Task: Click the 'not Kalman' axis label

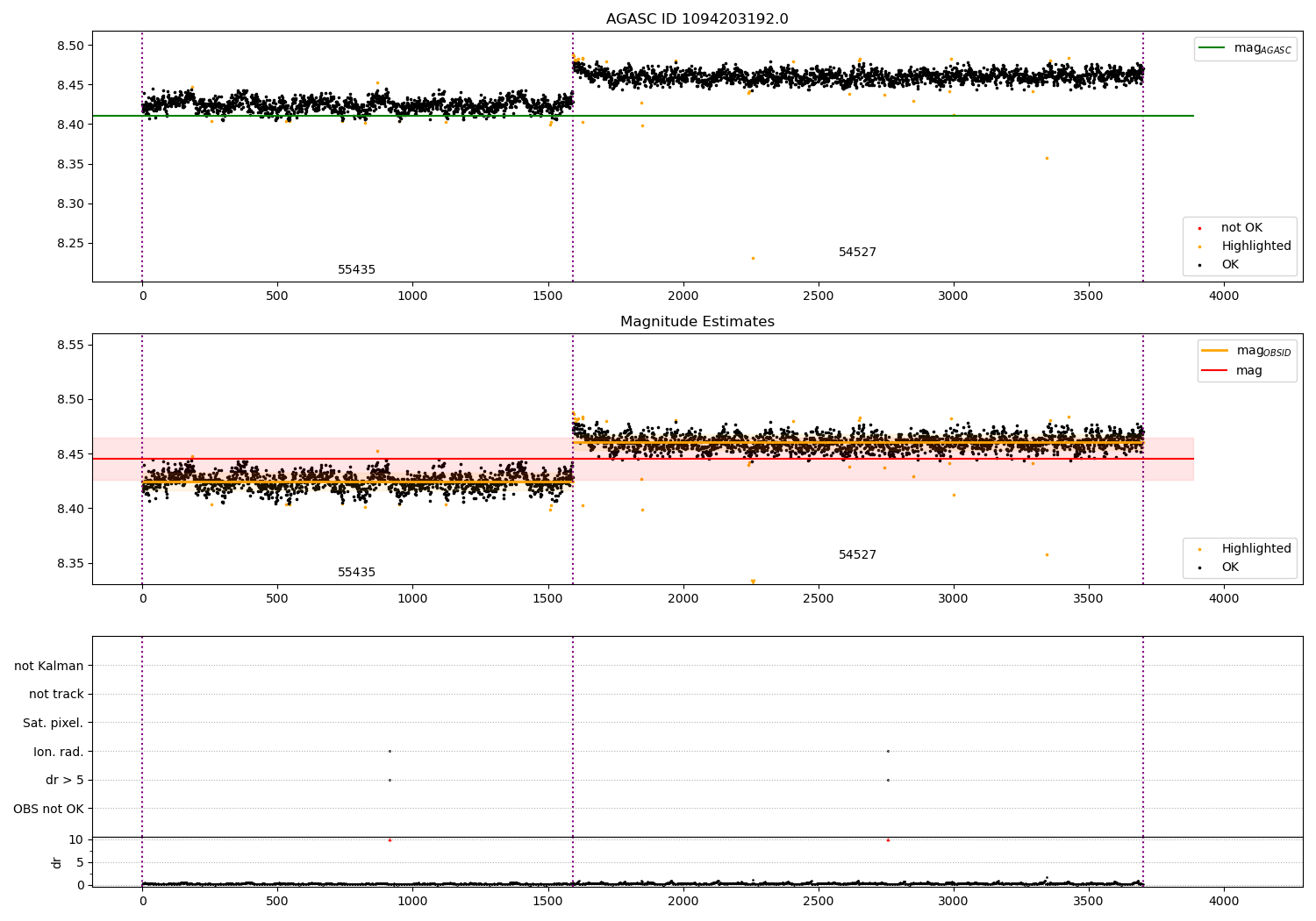Action: pyautogui.click(x=49, y=666)
